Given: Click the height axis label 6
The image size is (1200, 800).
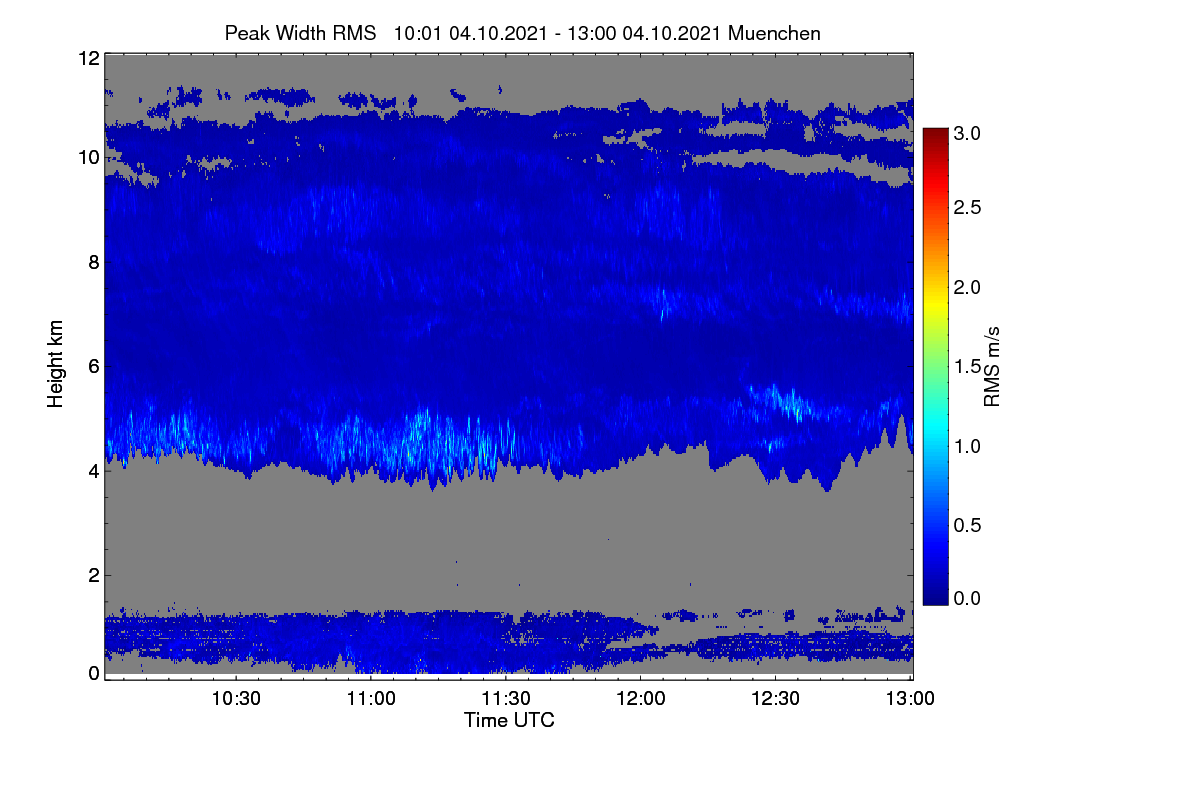Looking at the screenshot, I should click(93, 366).
